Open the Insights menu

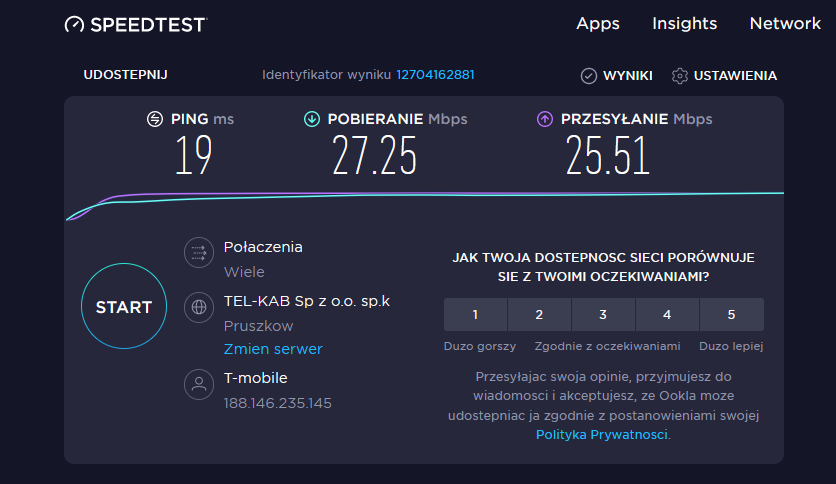click(x=685, y=23)
